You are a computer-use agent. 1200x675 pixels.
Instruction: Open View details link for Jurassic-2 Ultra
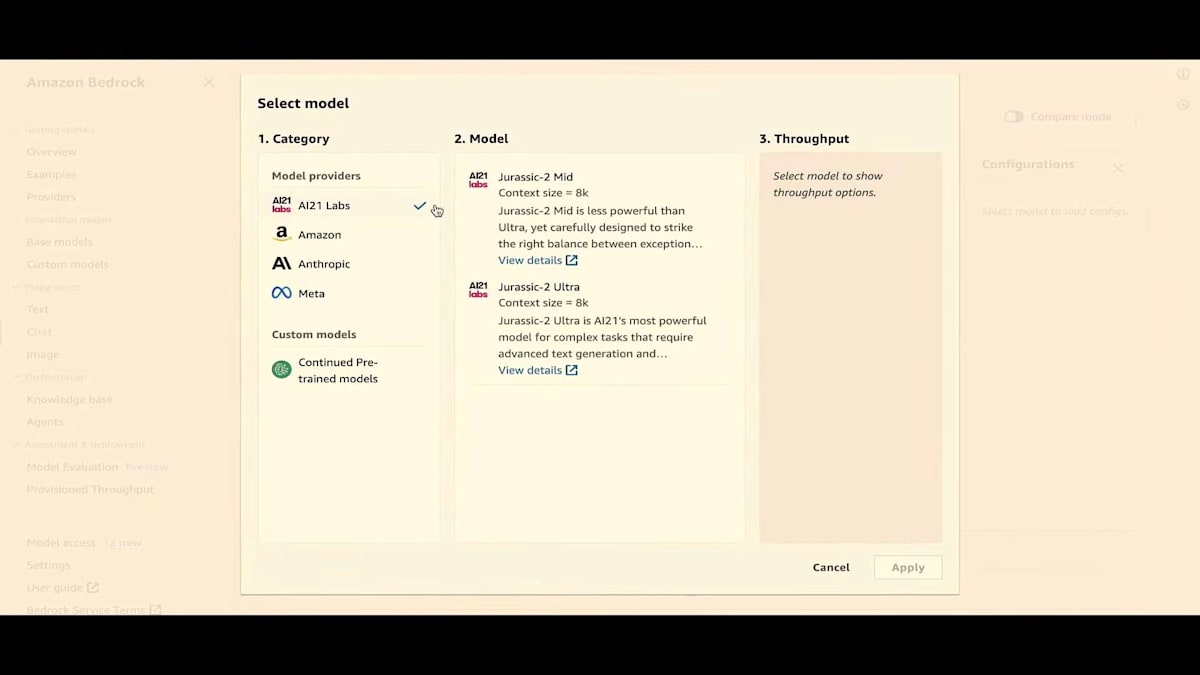tap(538, 370)
